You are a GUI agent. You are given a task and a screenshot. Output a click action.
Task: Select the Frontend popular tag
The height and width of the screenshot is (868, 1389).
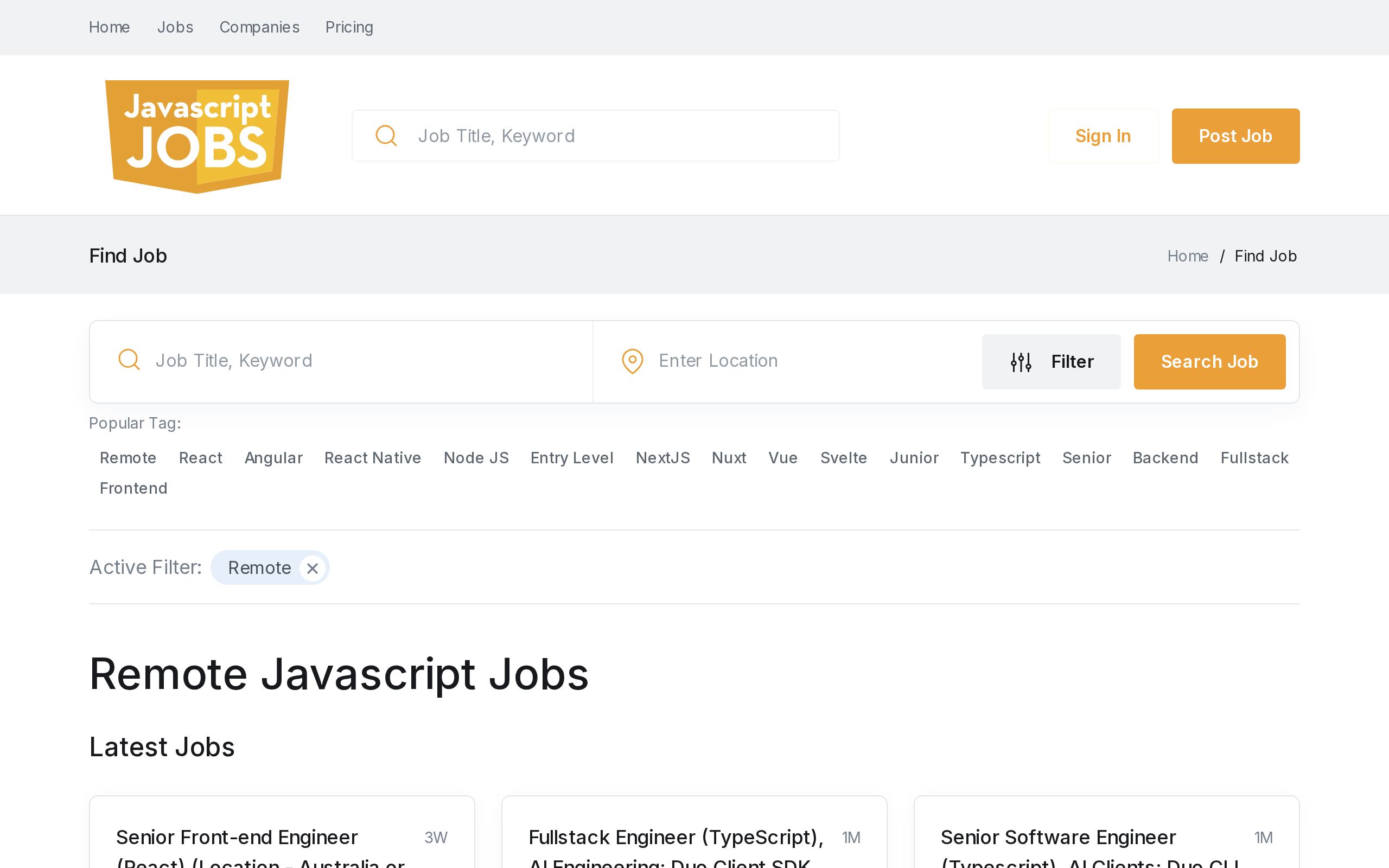point(133,488)
